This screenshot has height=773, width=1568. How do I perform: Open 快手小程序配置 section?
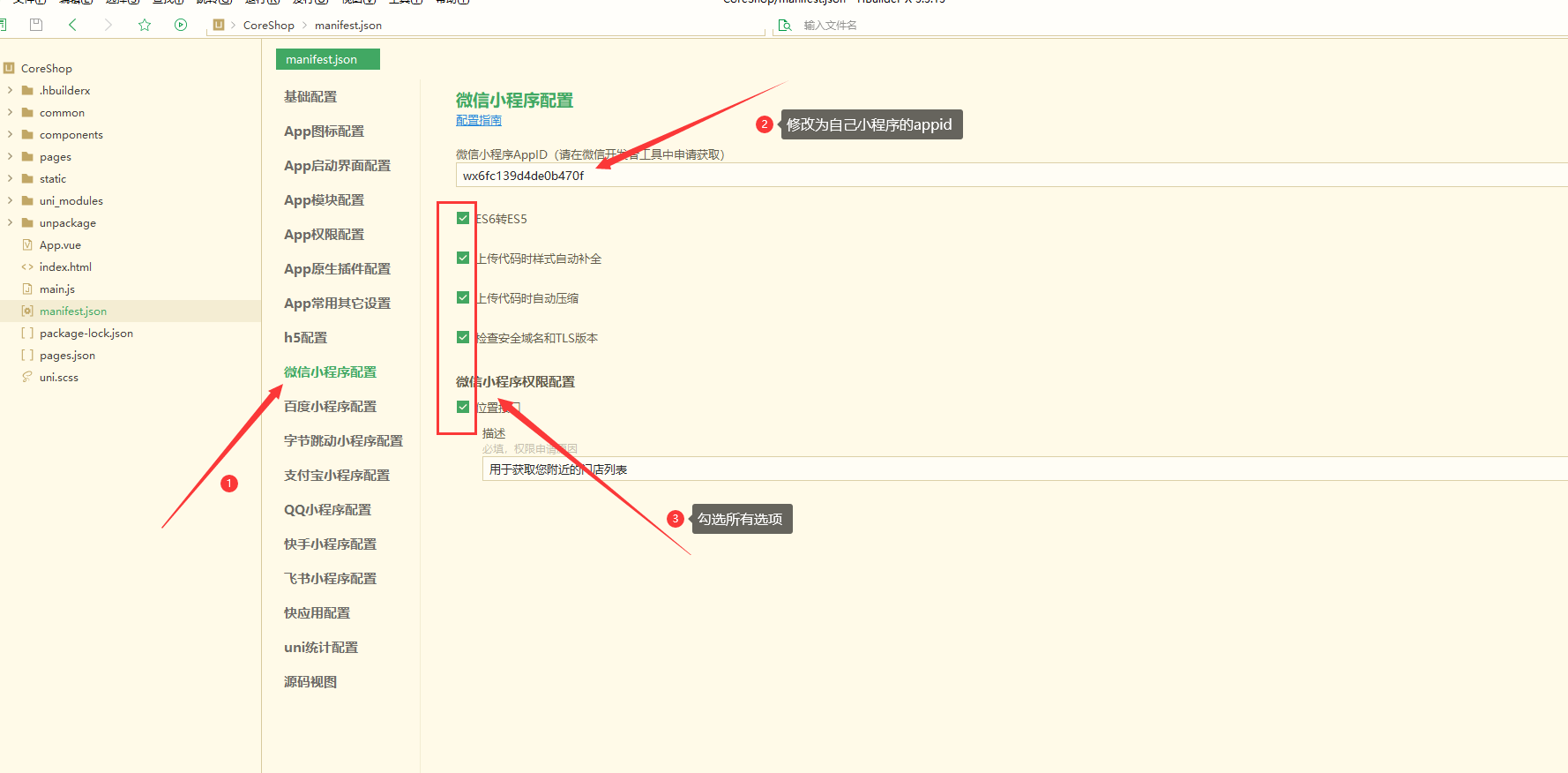(x=330, y=544)
